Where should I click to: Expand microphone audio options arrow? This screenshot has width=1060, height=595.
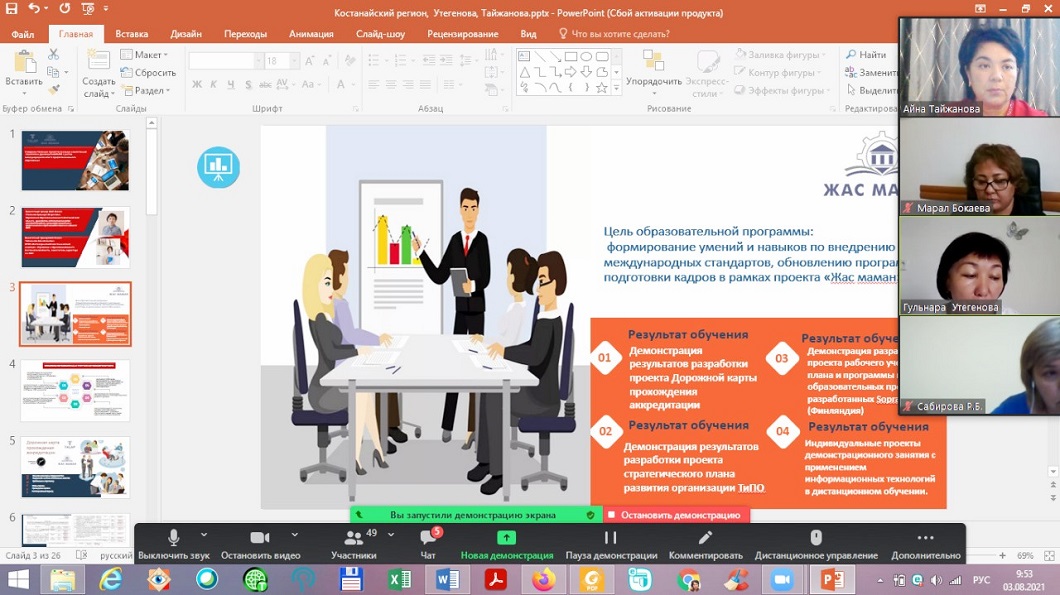[204, 535]
